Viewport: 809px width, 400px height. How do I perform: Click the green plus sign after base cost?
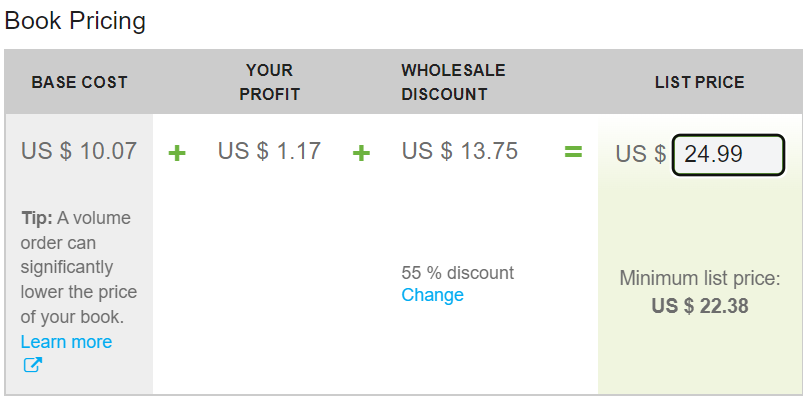[177, 153]
